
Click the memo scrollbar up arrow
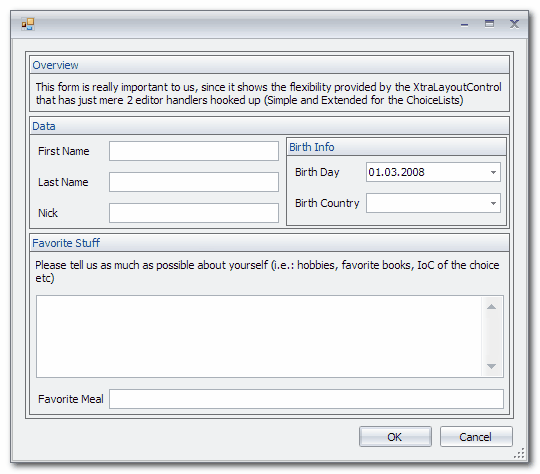(491, 307)
